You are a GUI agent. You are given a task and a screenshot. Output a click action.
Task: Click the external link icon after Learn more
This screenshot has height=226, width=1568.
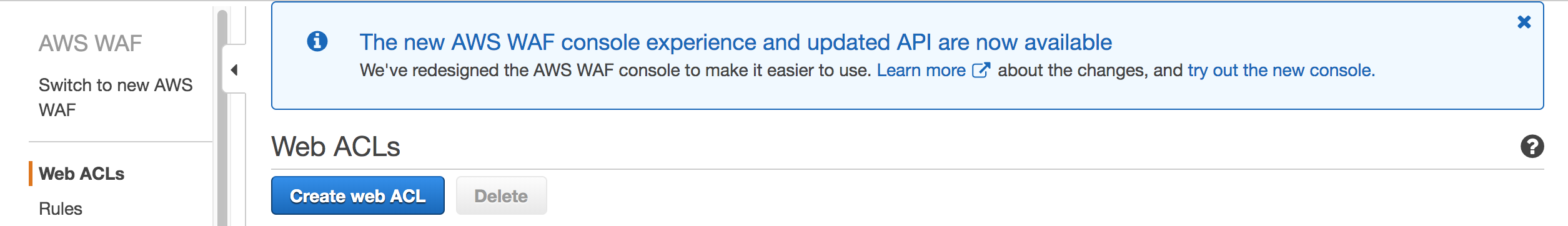point(981,70)
